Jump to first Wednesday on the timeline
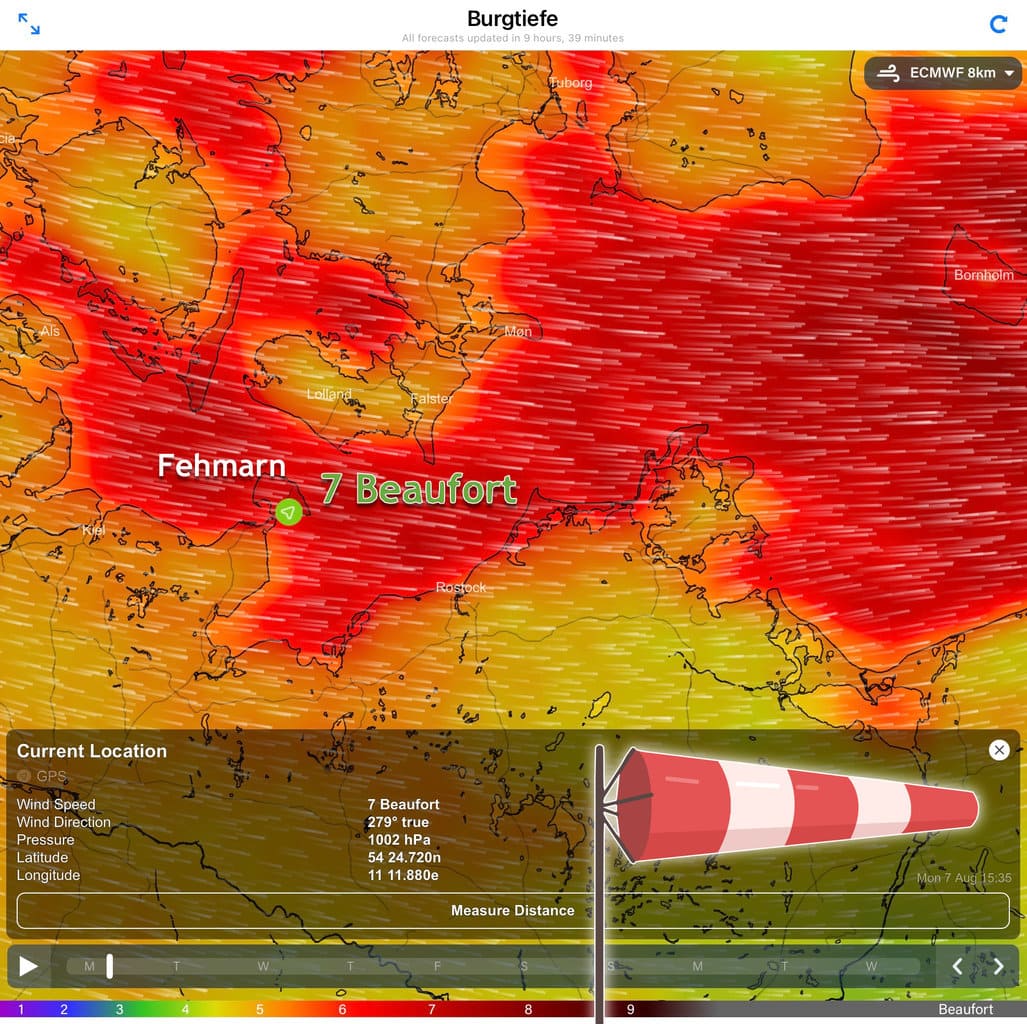 pyautogui.click(x=263, y=966)
